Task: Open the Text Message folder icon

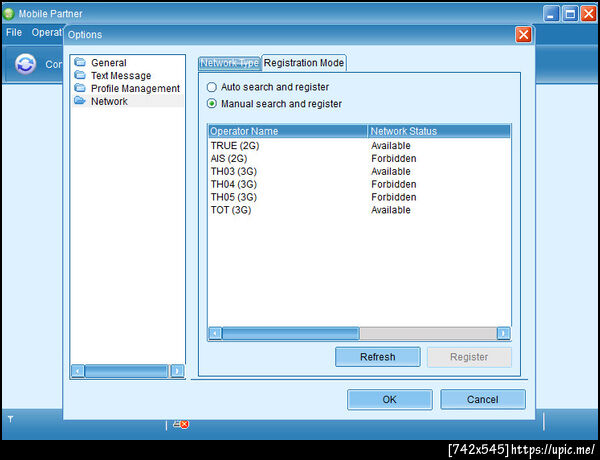Action: [x=80, y=75]
